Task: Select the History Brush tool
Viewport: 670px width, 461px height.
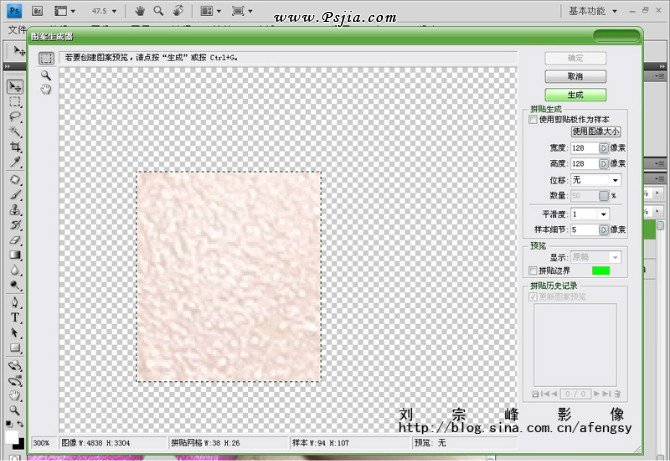Action: click(x=15, y=225)
